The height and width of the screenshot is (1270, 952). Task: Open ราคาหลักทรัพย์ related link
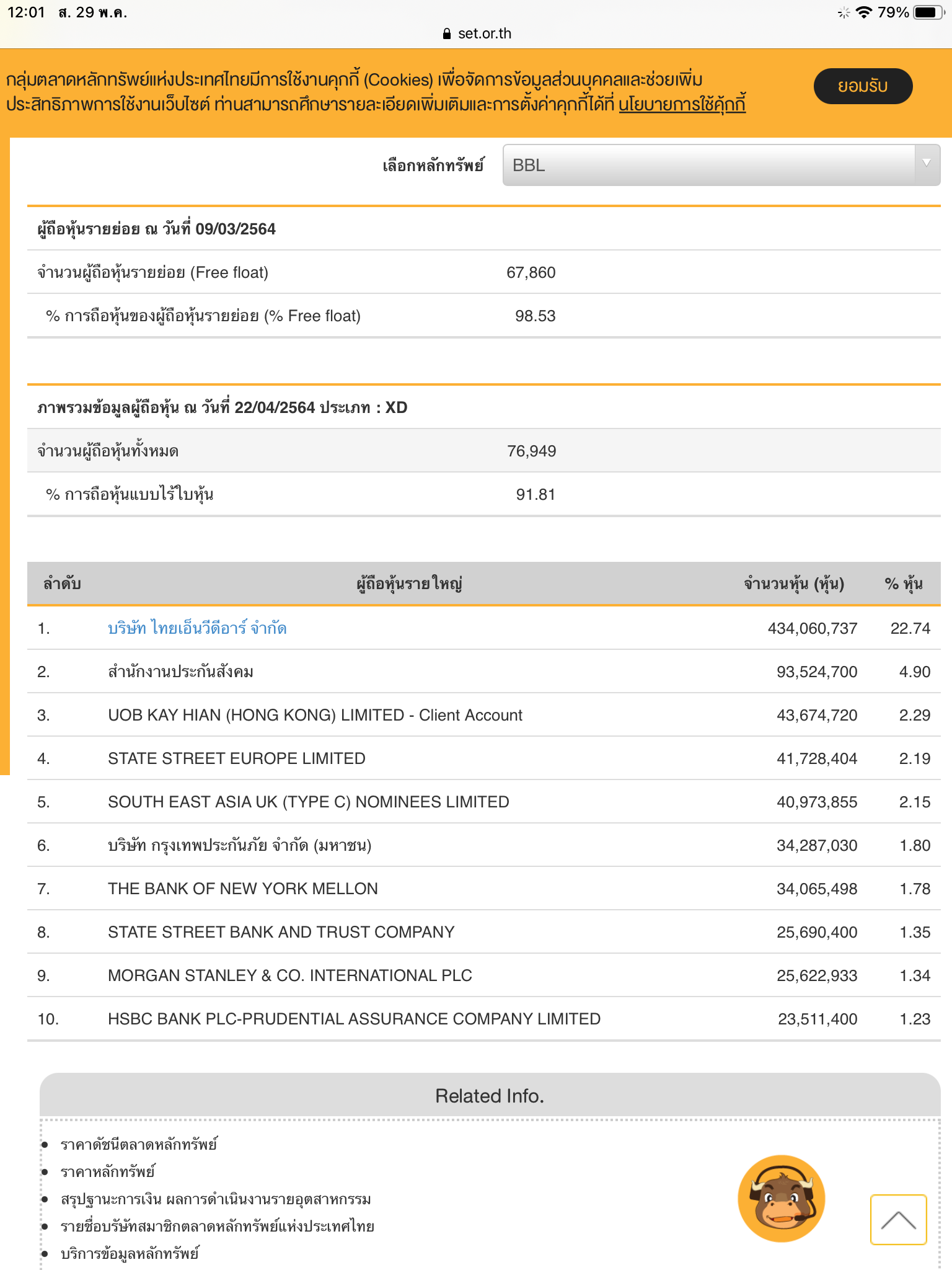tap(108, 1171)
